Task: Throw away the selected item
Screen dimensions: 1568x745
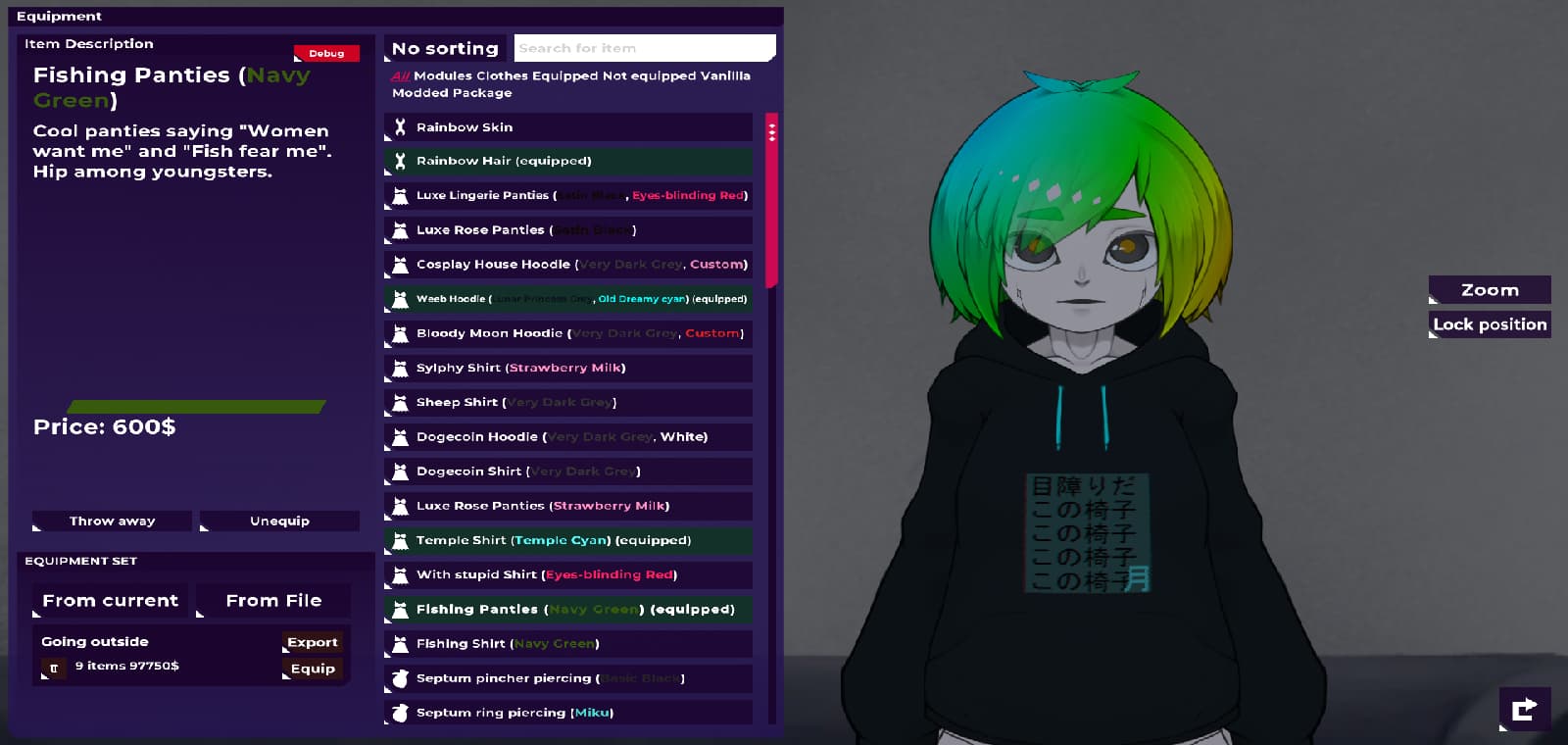Action: [x=112, y=521]
